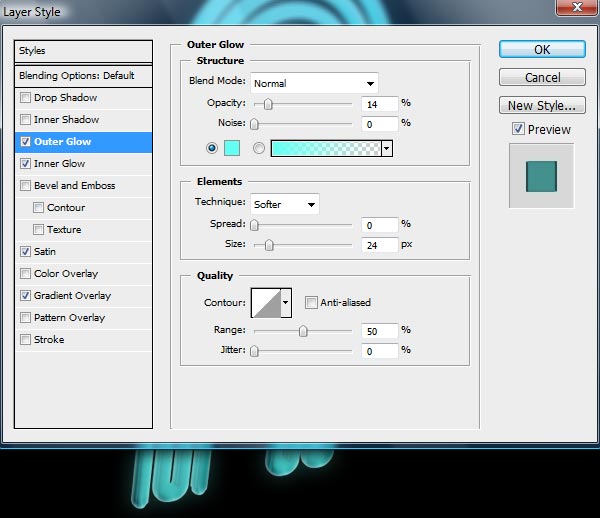The width and height of the screenshot is (600, 518).
Task: Click the cyan-to-transparent gradient bar
Action: tap(326, 148)
